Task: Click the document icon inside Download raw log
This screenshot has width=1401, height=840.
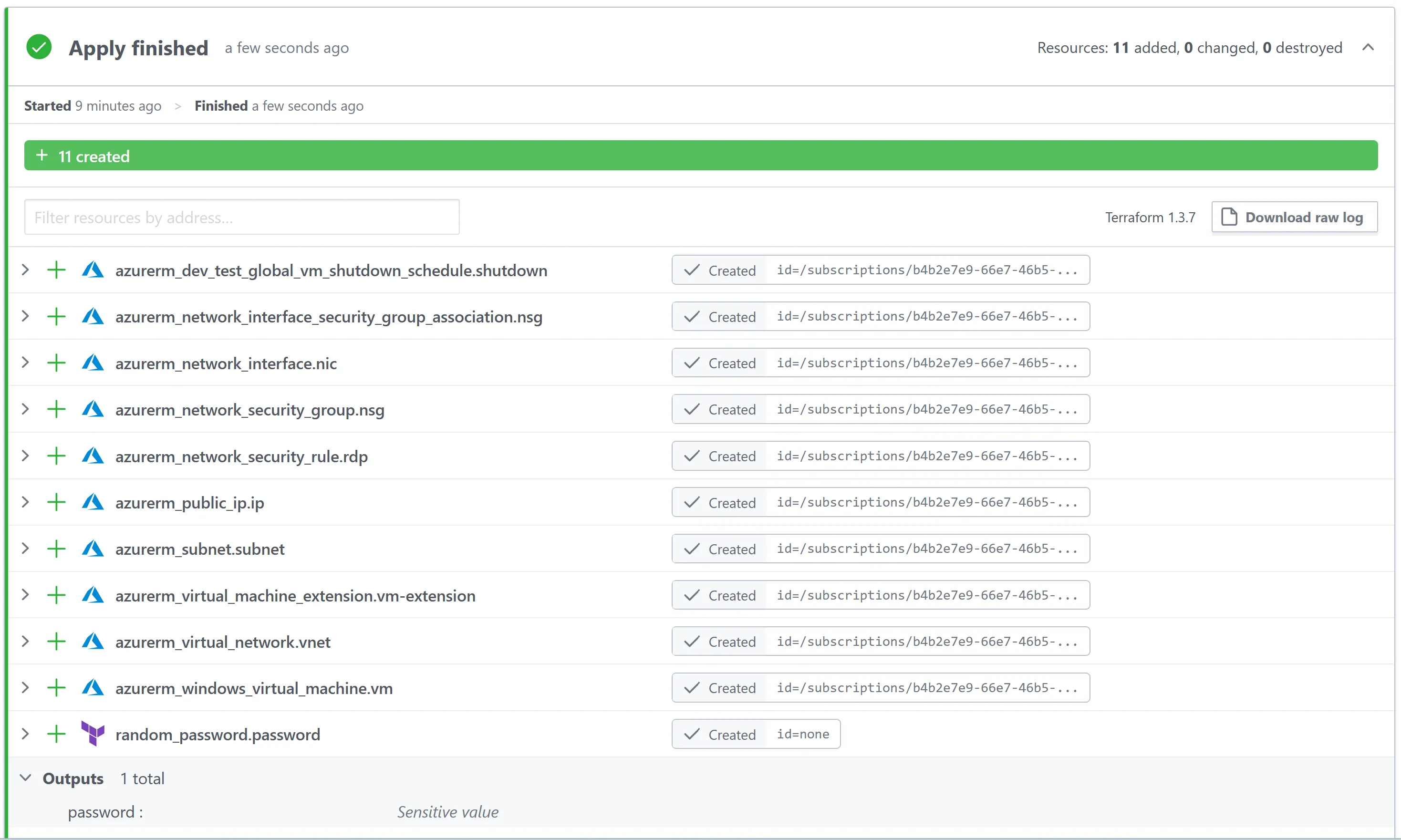Action: click(1229, 217)
